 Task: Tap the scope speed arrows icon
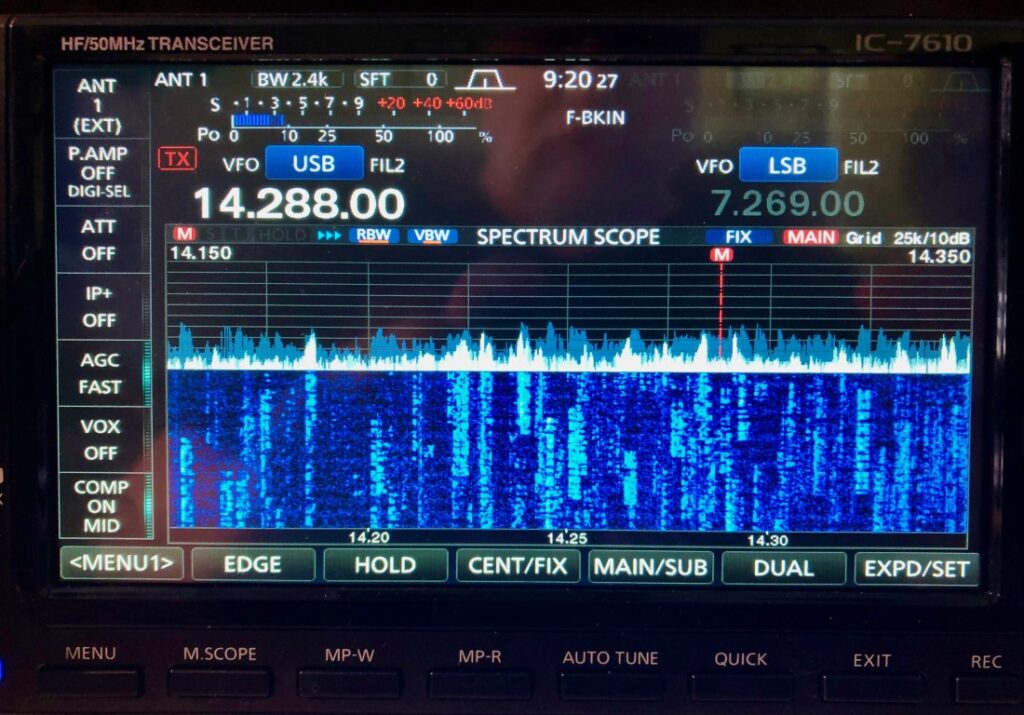pos(329,236)
